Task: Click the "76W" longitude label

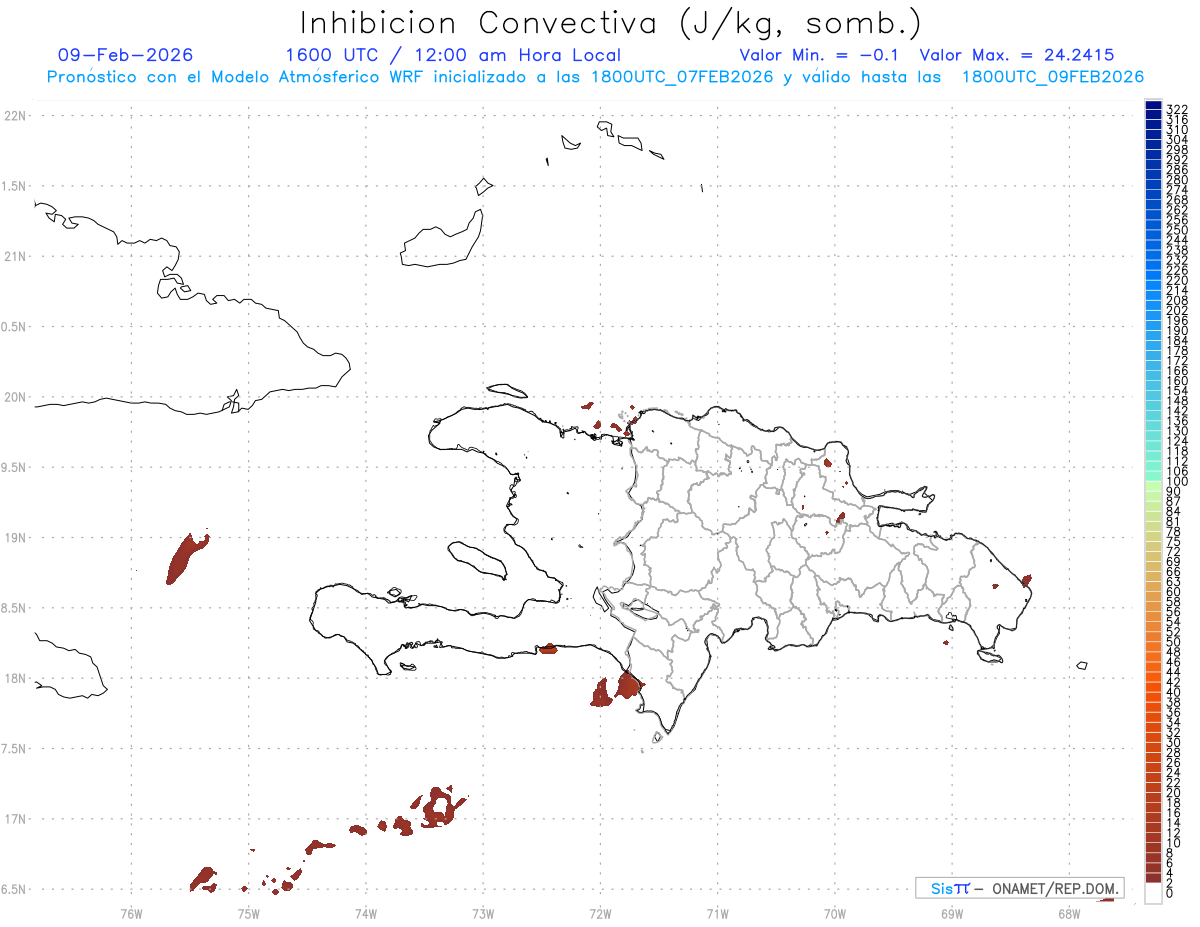Action: [x=131, y=913]
